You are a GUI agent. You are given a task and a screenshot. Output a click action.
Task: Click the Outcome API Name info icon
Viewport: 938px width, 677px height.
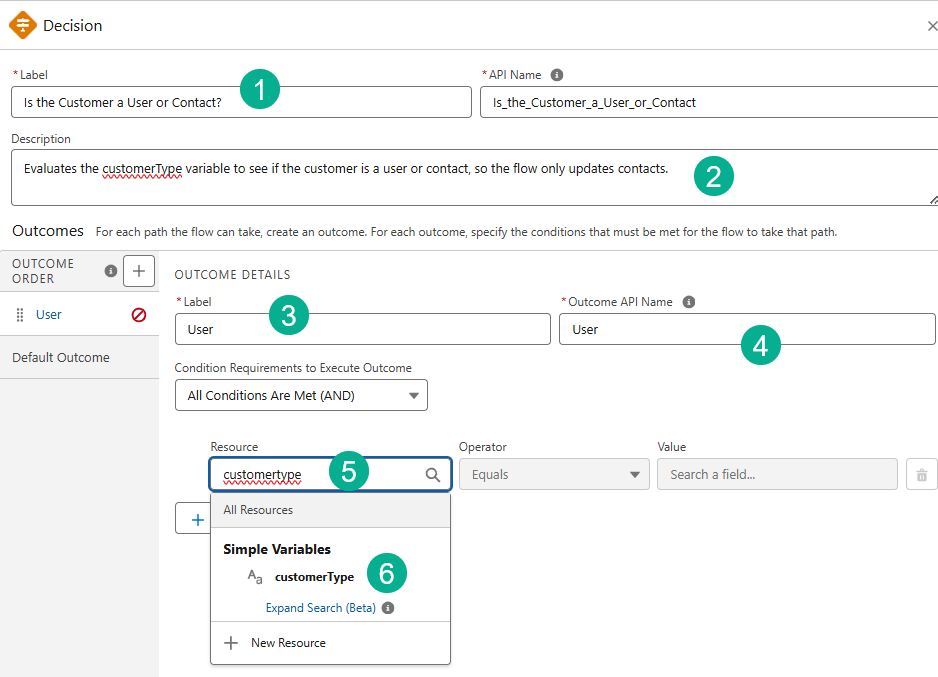click(689, 302)
